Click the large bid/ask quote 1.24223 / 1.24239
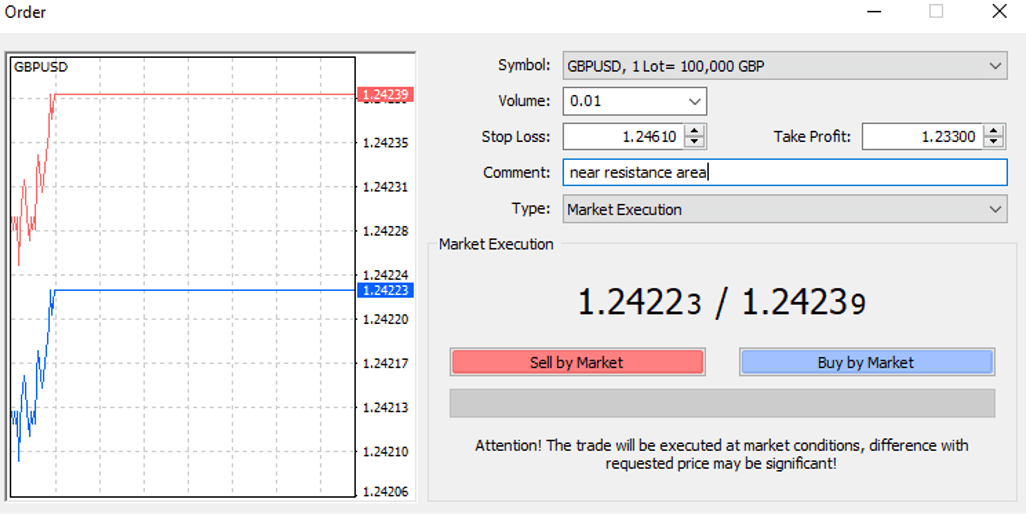This screenshot has height=514, width=1026. pyautogui.click(x=722, y=303)
